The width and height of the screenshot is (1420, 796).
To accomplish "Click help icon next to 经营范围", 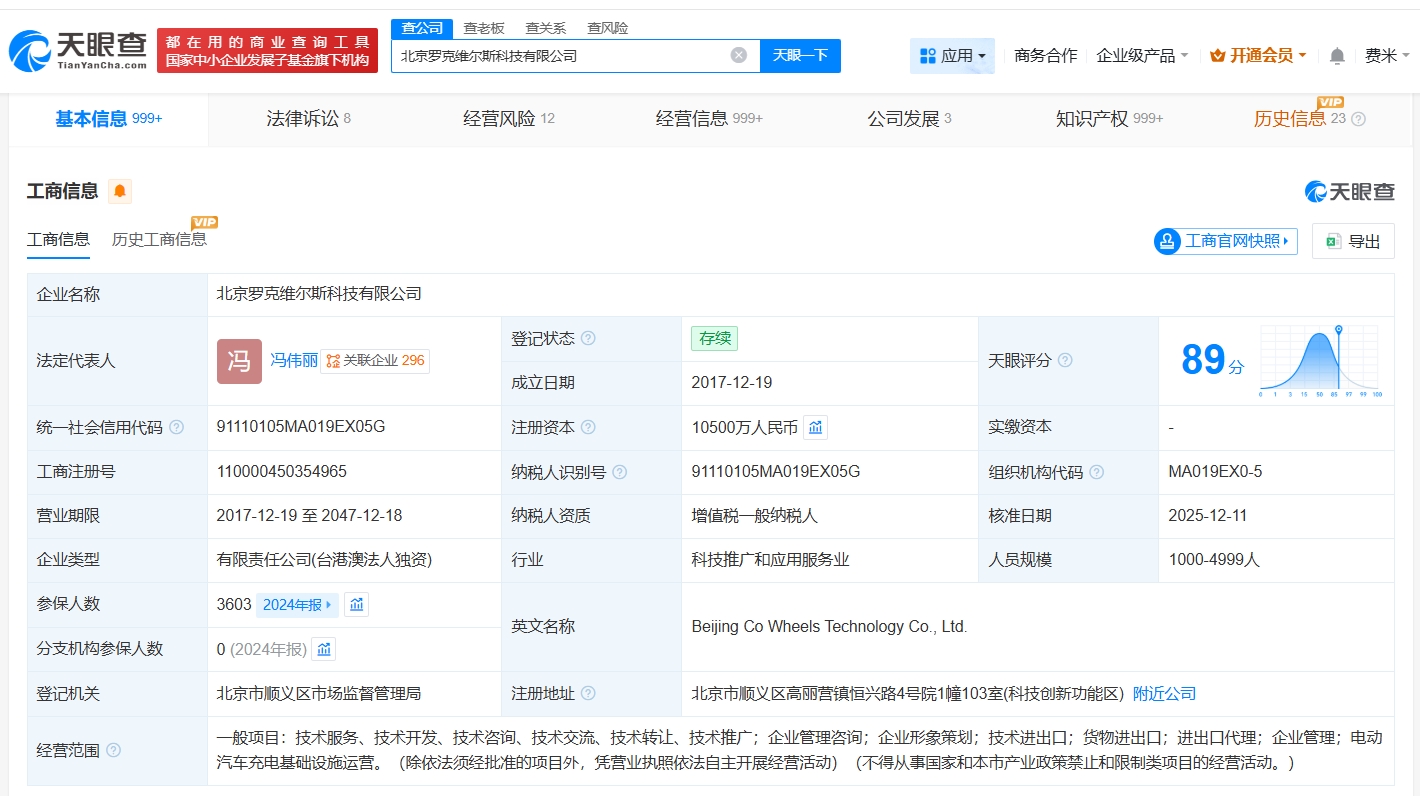I will [114, 750].
